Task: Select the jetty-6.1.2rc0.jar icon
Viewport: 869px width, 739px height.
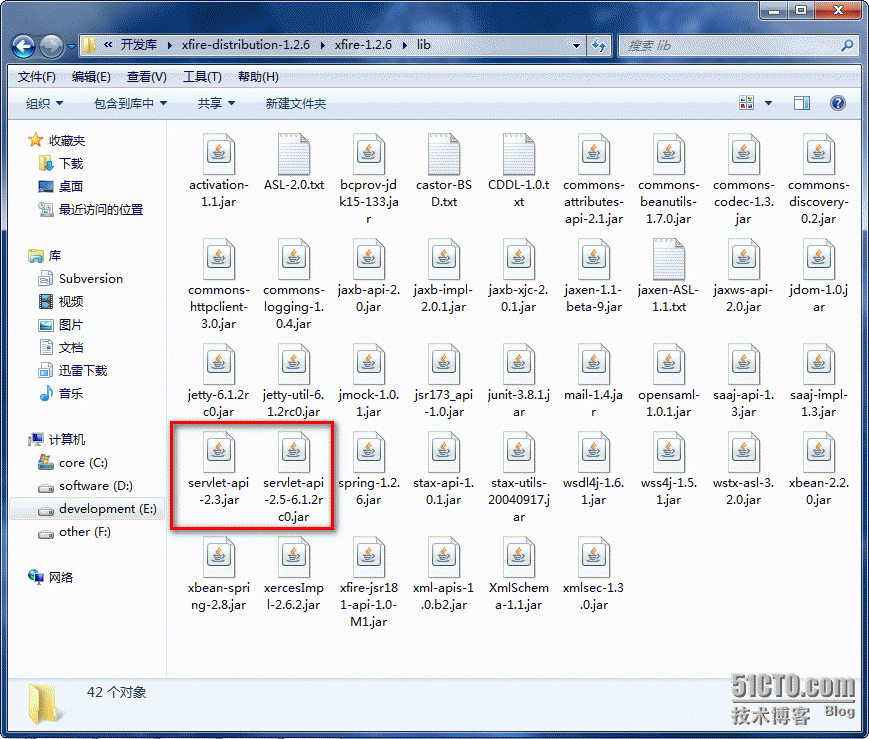Action: [219, 364]
